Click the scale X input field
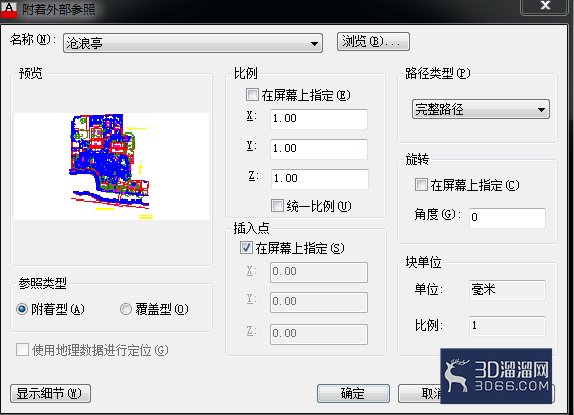This screenshot has height=415, width=574. (x=319, y=119)
